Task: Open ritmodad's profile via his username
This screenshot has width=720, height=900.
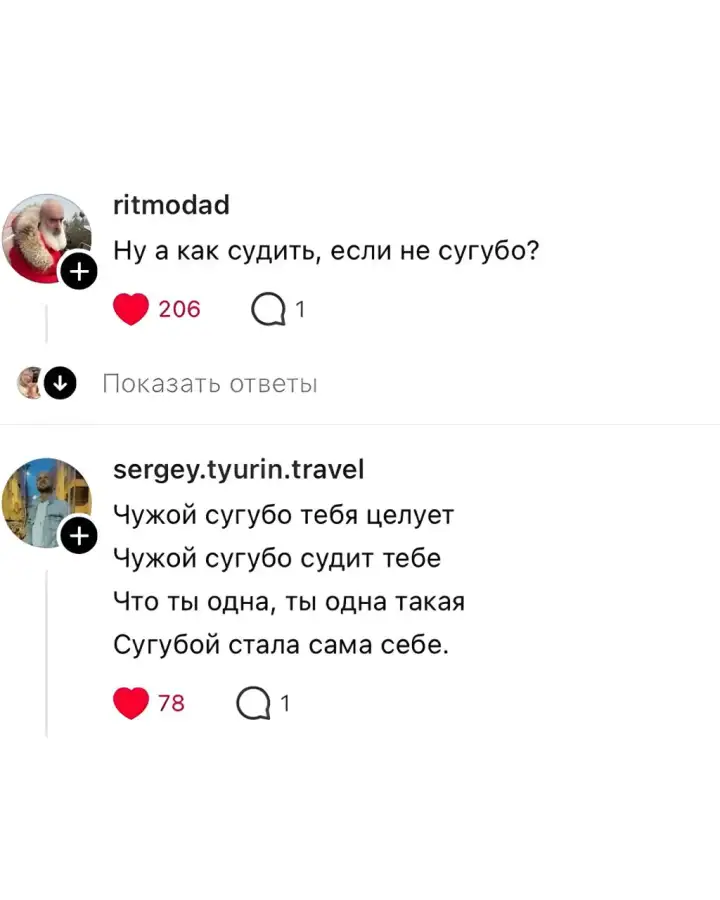Action: 170,205
